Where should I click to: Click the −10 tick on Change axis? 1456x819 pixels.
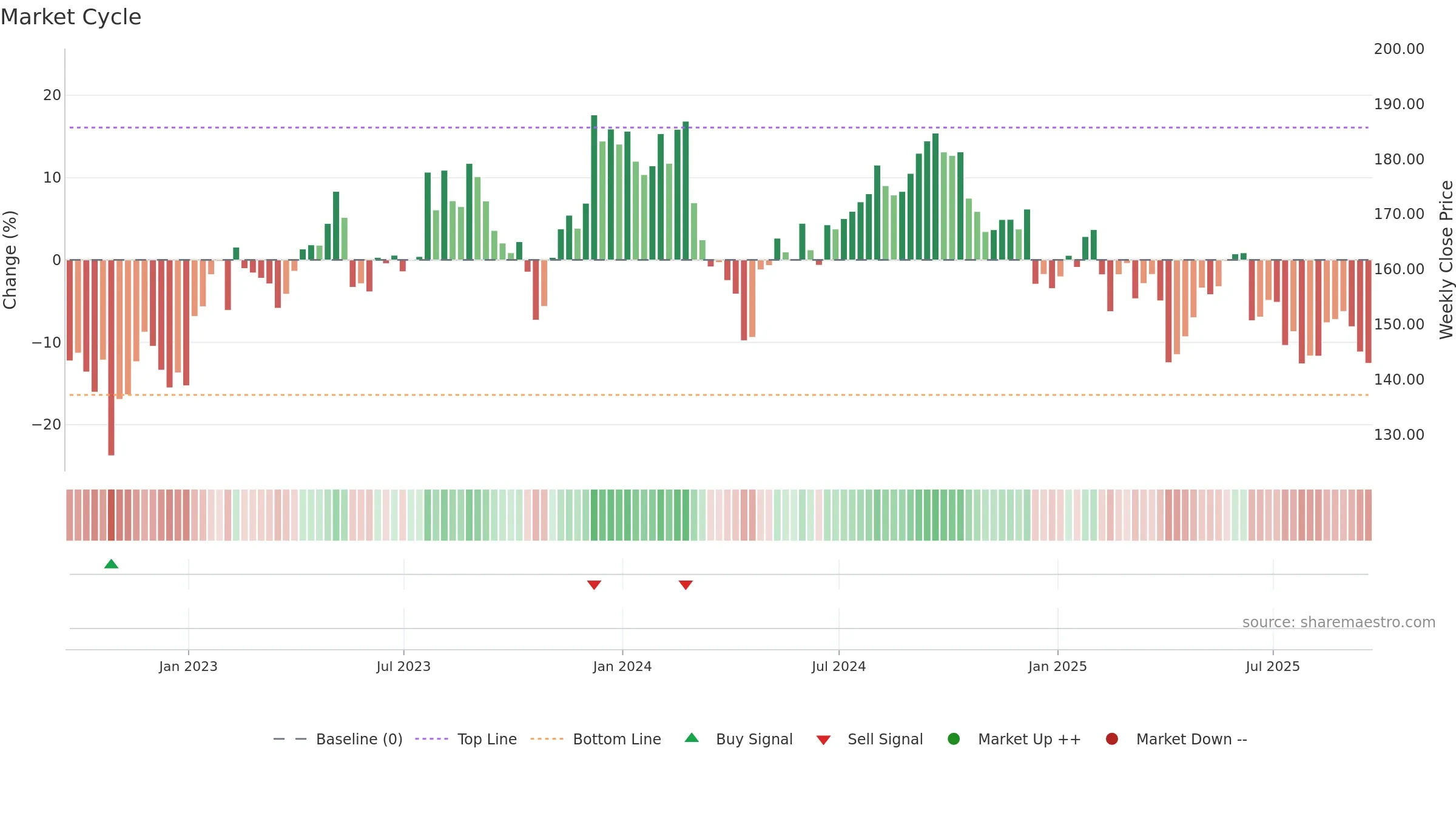click(x=47, y=343)
